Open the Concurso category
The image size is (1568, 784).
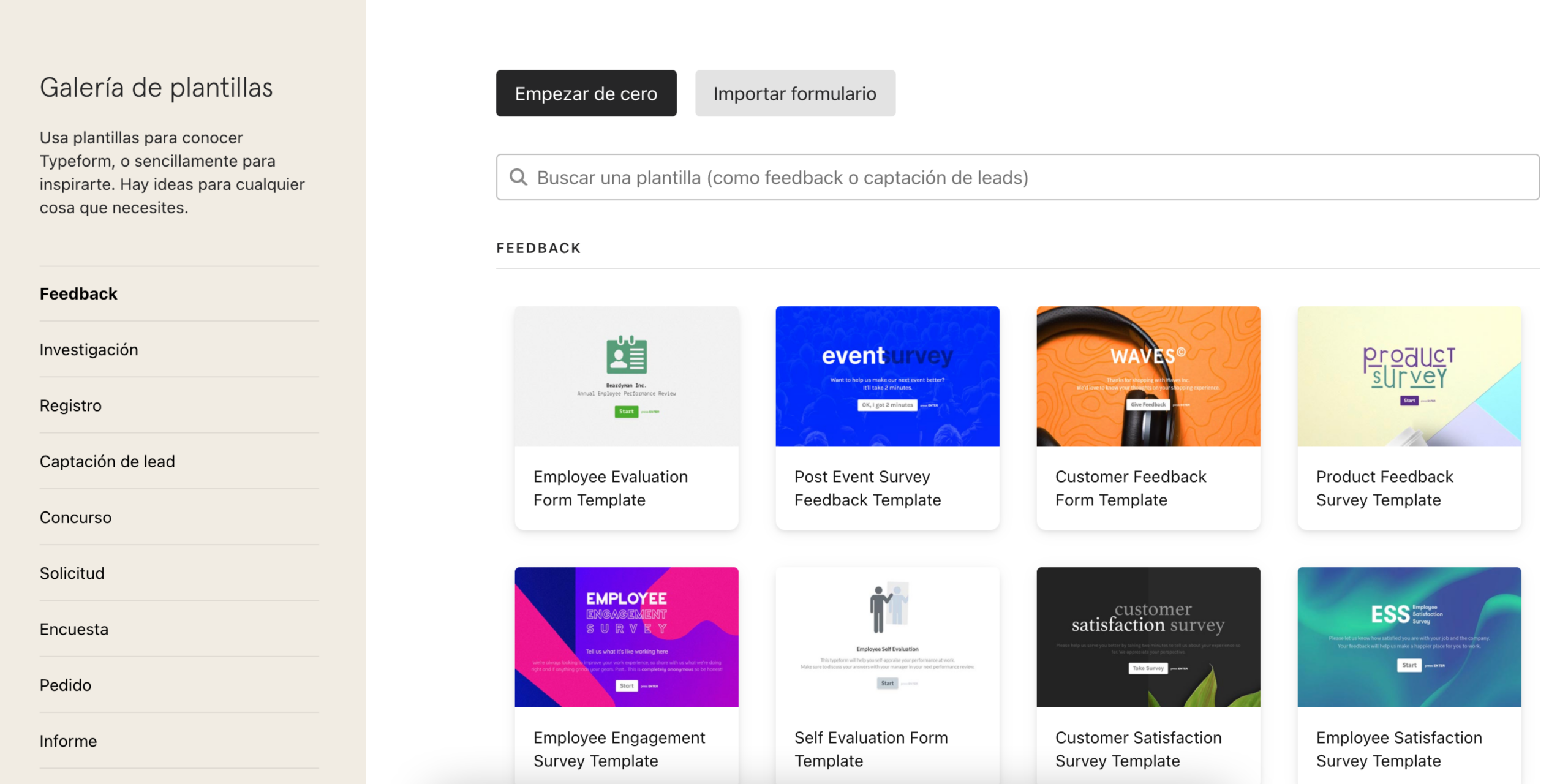click(75, 517)
